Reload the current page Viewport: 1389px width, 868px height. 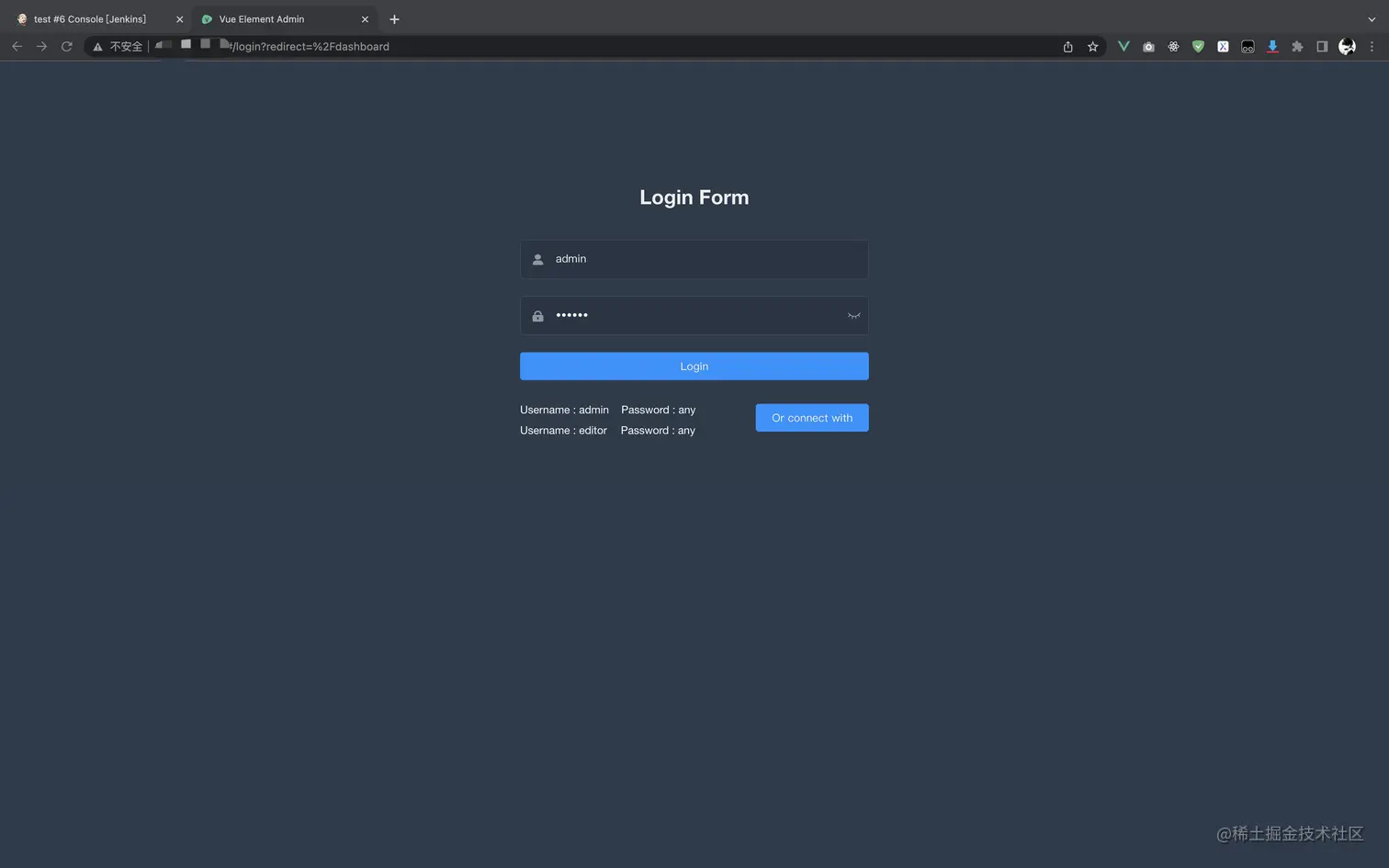click(x=66, y=47)
